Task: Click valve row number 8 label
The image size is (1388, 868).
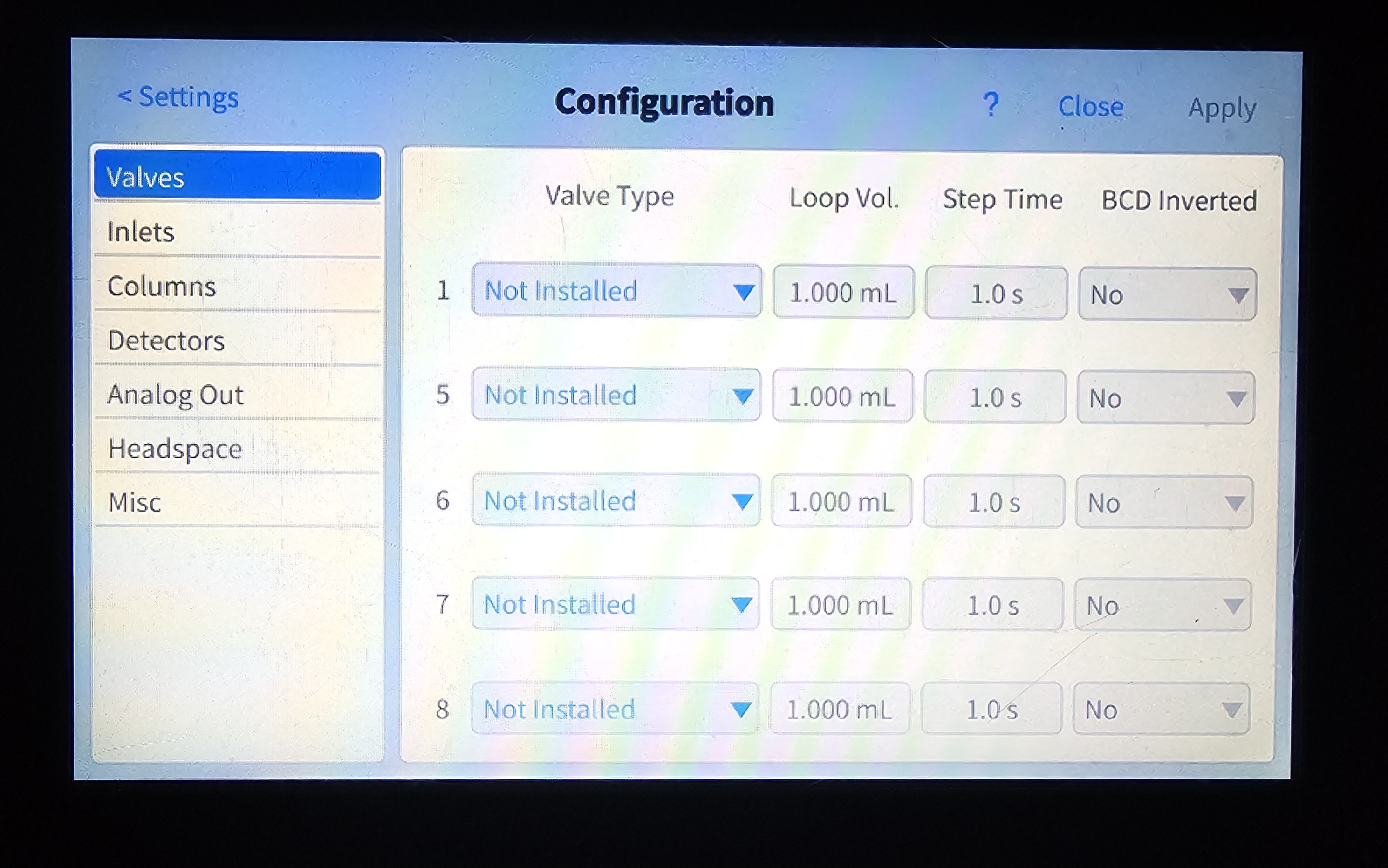Action: point(442,709)
